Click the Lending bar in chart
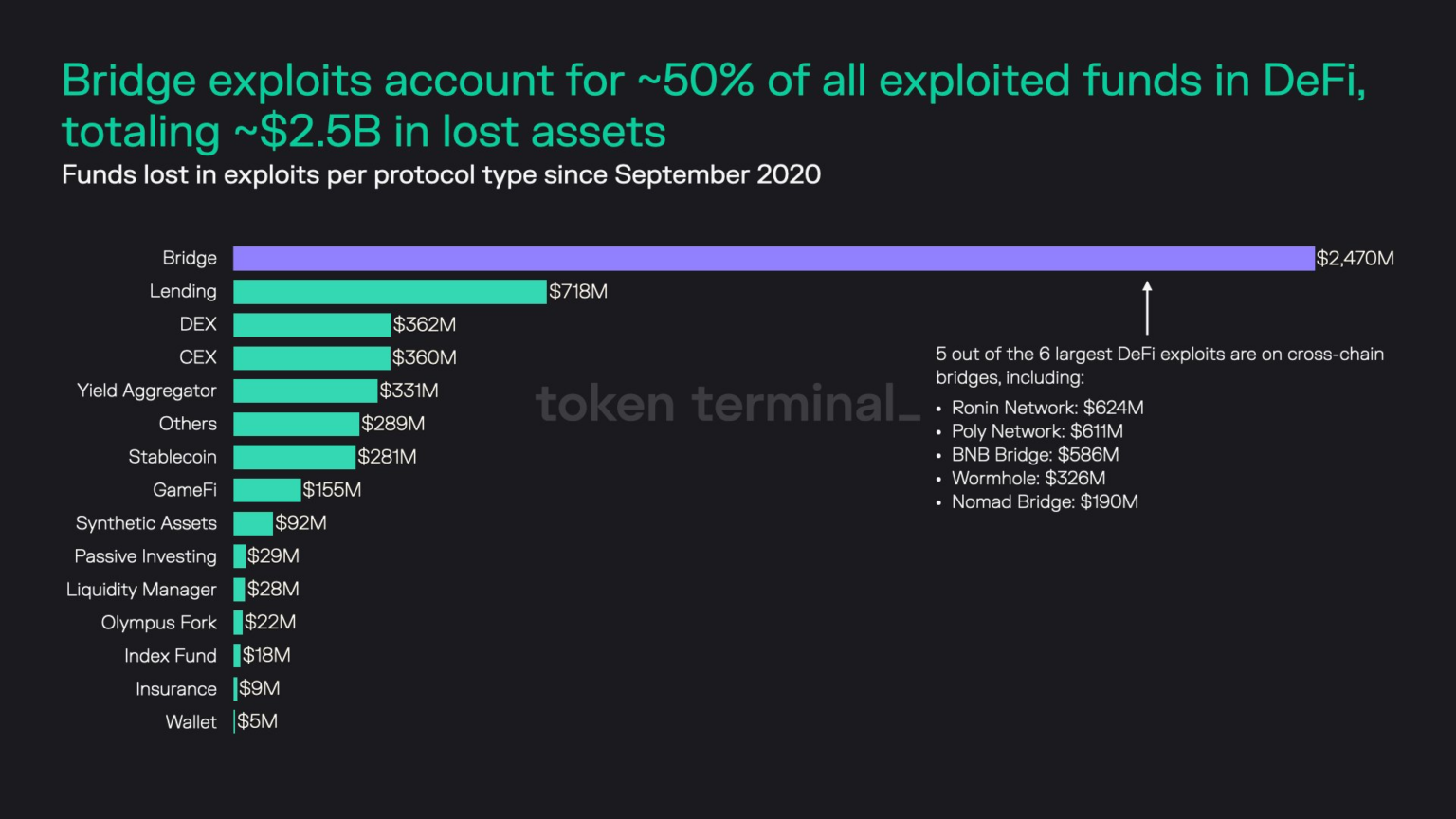The height and width of the screenshot is (819, 1456). pos(390,291)
